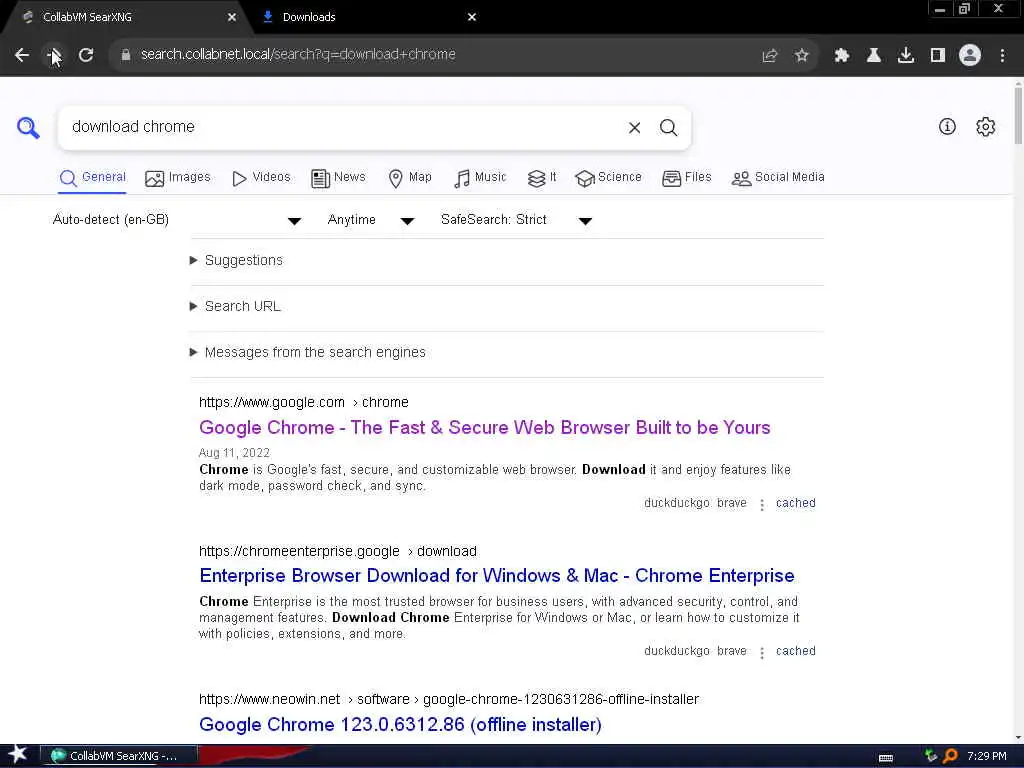Clear the search query with X

(634, 127)
